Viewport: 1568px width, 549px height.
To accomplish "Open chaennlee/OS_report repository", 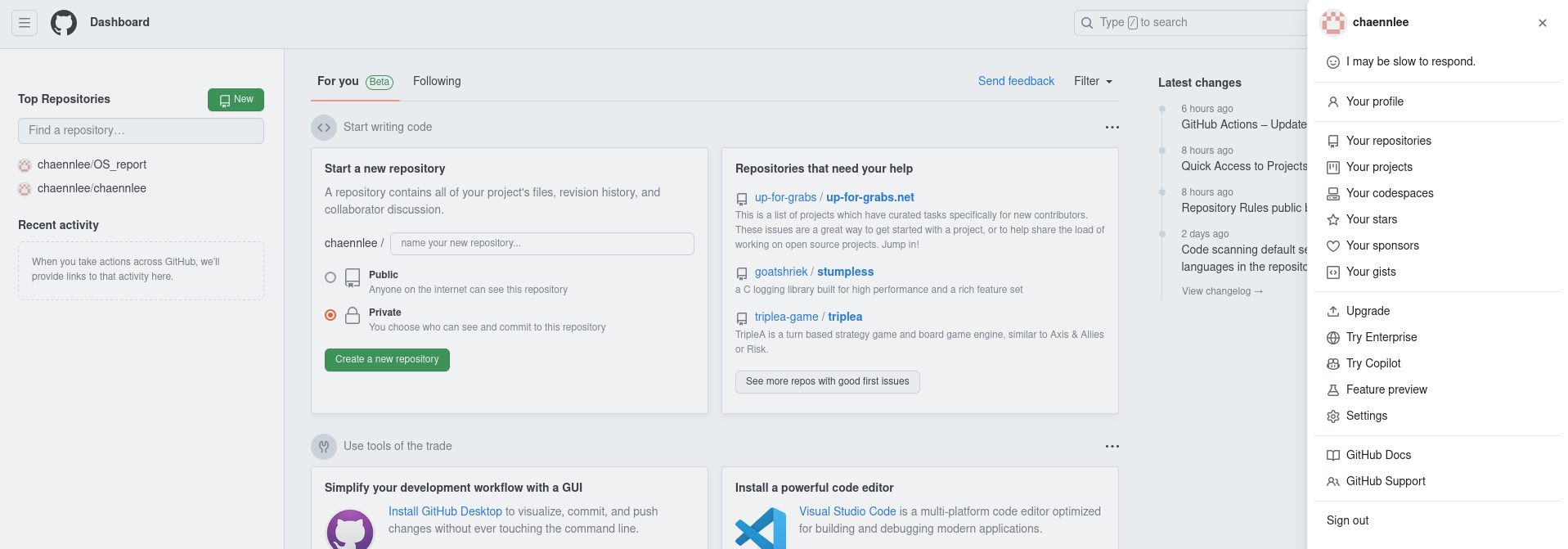I will click(92, 165).
